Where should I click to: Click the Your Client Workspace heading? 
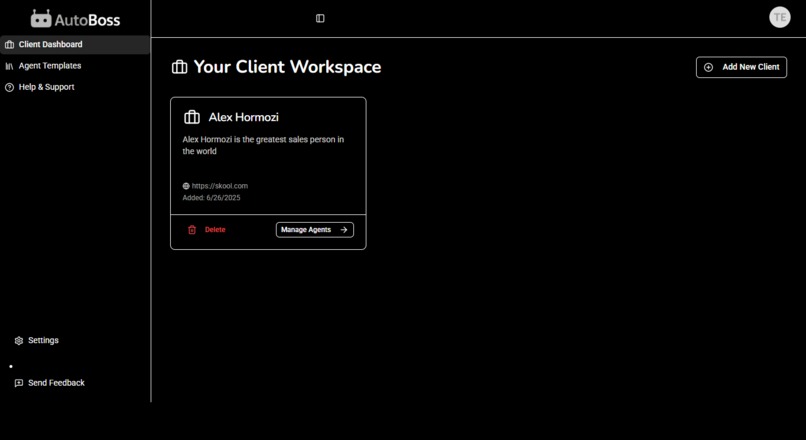287,67
